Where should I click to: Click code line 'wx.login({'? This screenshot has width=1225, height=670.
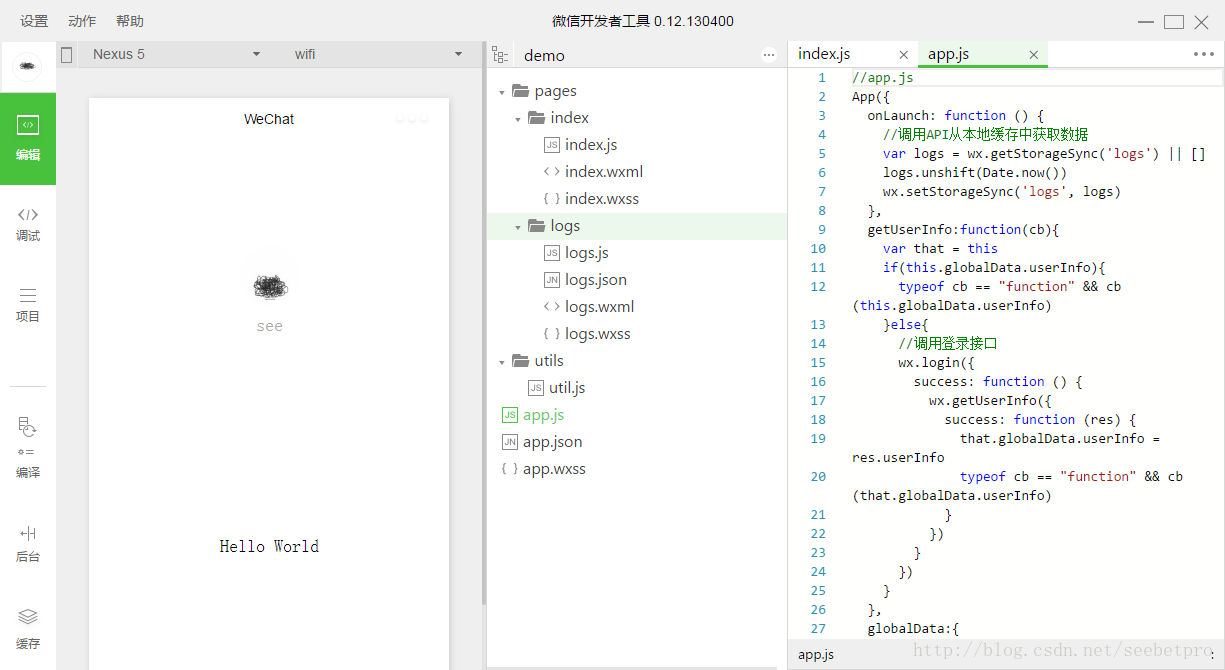click(x=936, y=362)
